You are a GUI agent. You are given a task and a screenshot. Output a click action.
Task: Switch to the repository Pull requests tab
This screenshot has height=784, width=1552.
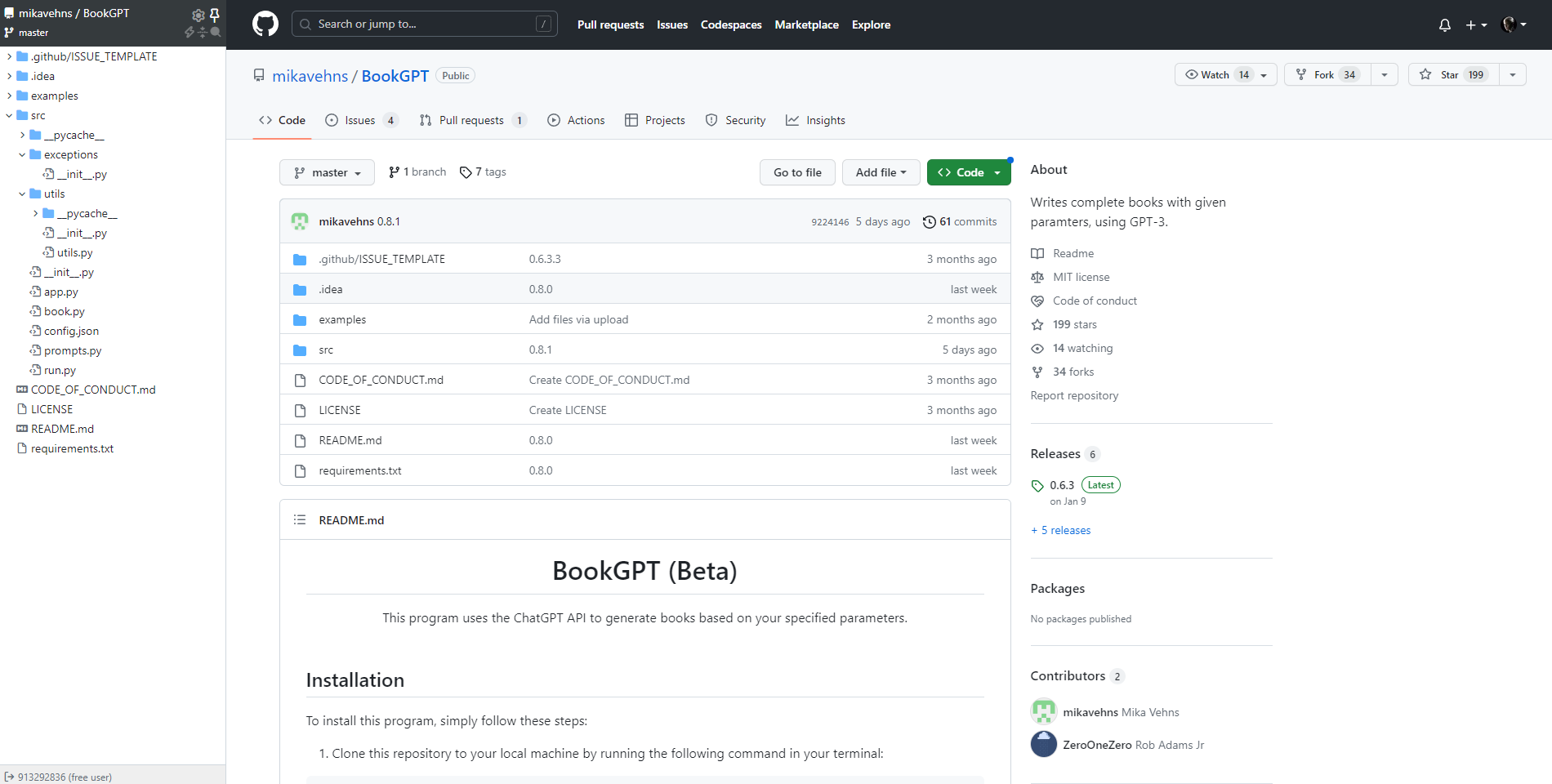473,120
